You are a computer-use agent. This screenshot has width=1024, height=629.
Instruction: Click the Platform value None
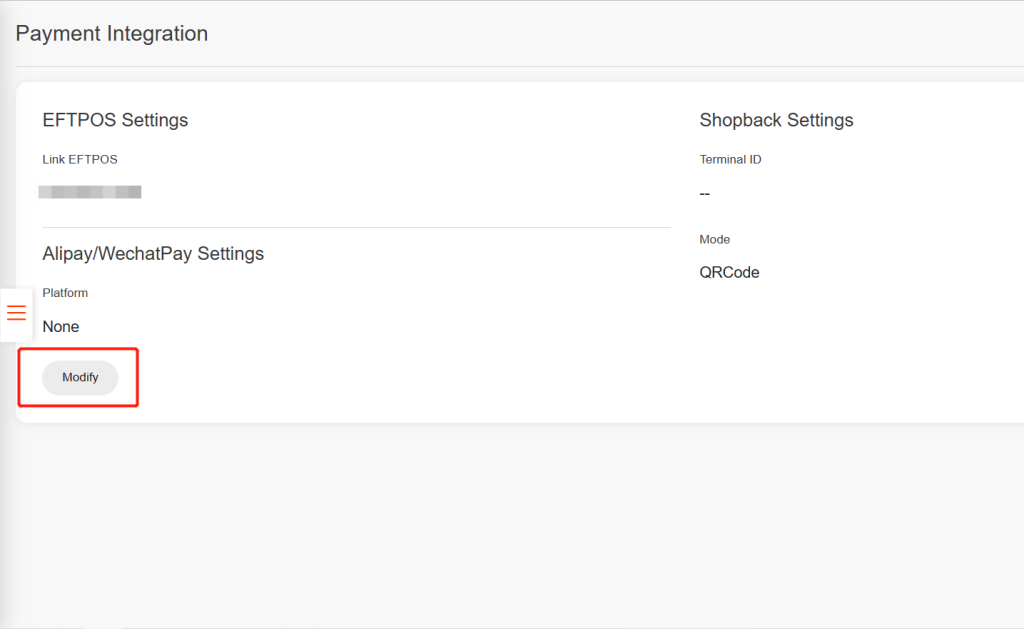click(x=61, y=327)
